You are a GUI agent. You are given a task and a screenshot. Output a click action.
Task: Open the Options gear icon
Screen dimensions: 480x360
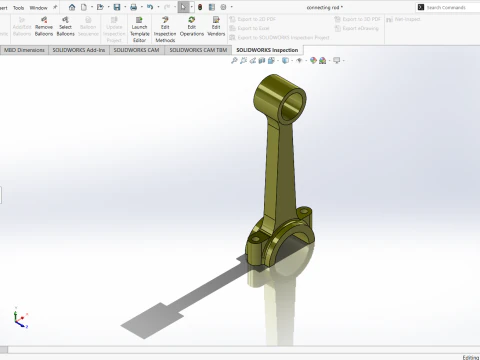[x=223, y=7]
